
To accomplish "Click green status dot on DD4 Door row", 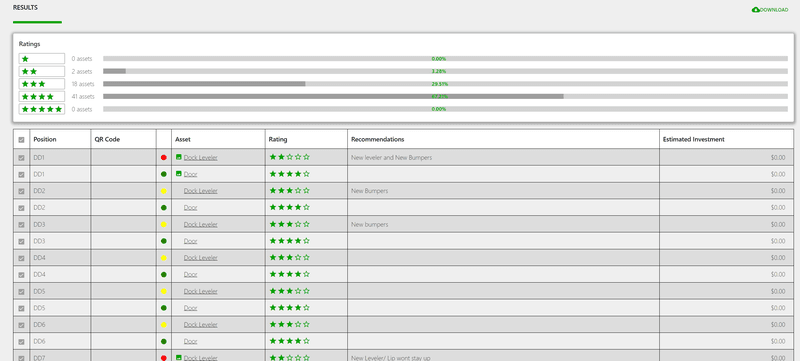I will coord(164,274).
